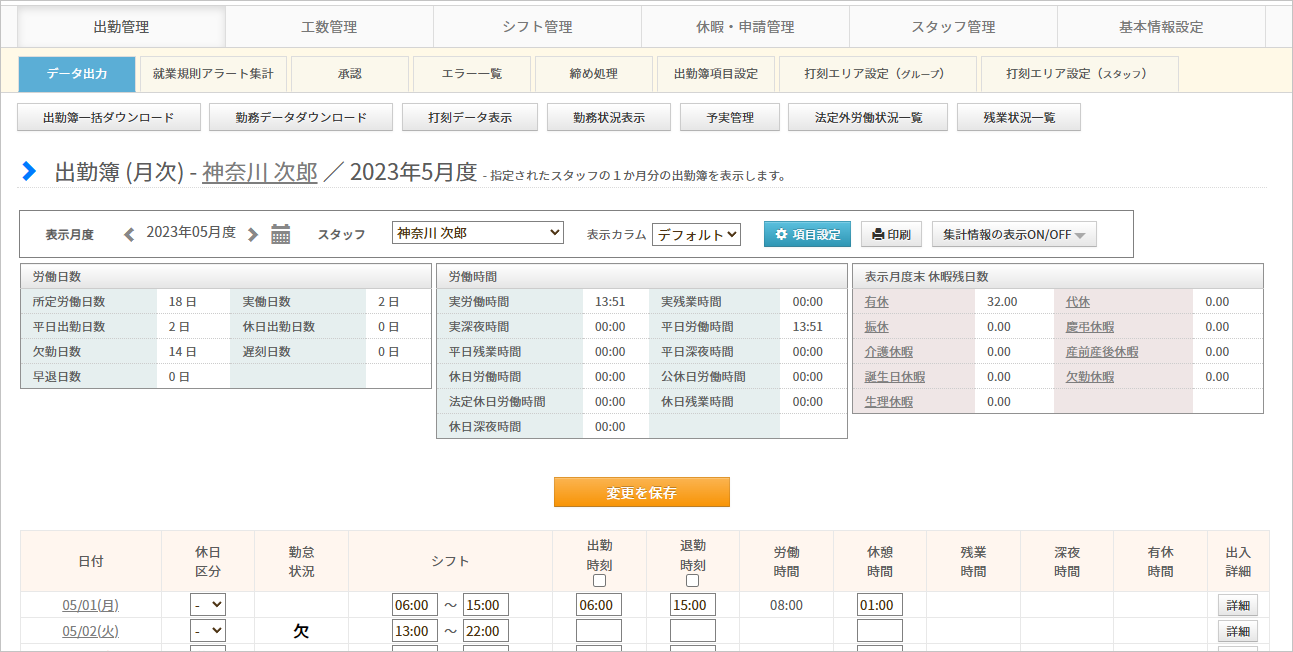The width and height of the screenshot is (1293, 652).
Task: Go to next month arrow
Action: pyautogui.click(x=253, y=234)
